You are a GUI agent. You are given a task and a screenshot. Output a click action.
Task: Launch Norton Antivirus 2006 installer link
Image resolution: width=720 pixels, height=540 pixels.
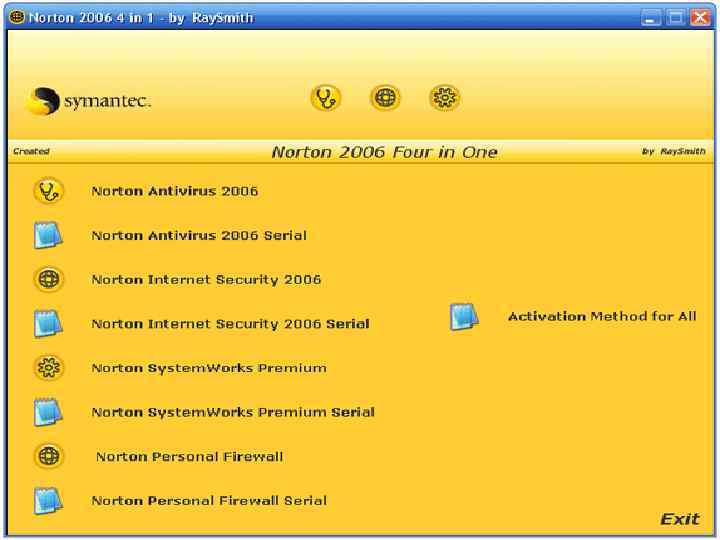click(x=174, y=191)
